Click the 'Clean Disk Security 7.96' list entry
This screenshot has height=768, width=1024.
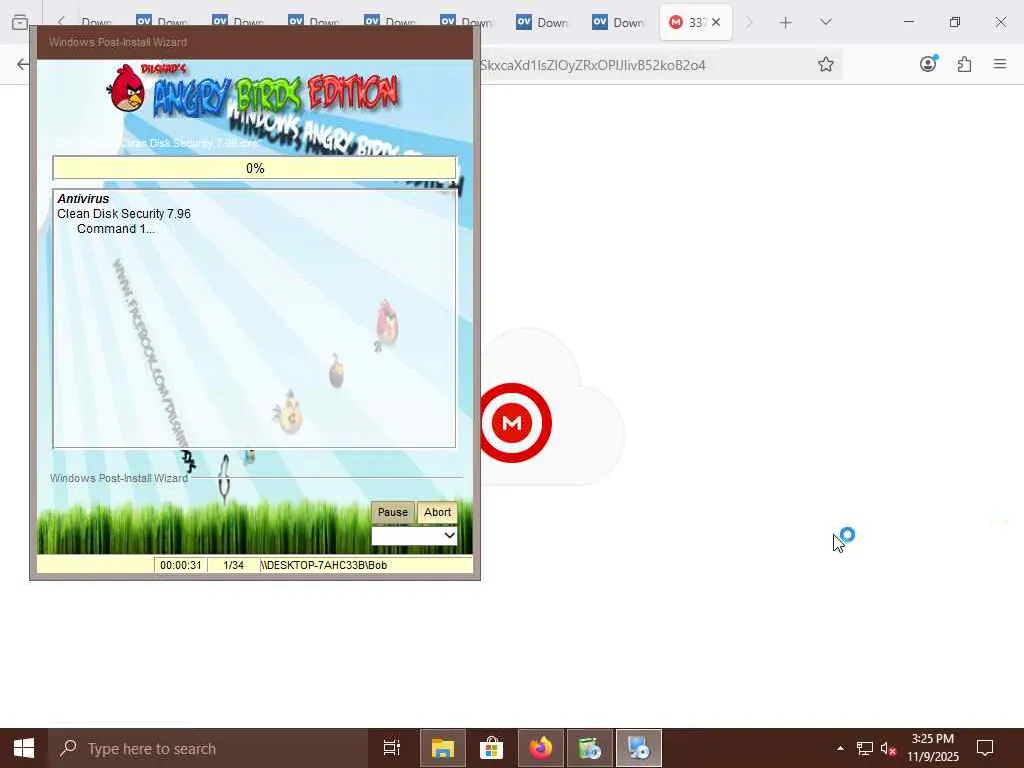pyautogui.click(x=123, y=214)
